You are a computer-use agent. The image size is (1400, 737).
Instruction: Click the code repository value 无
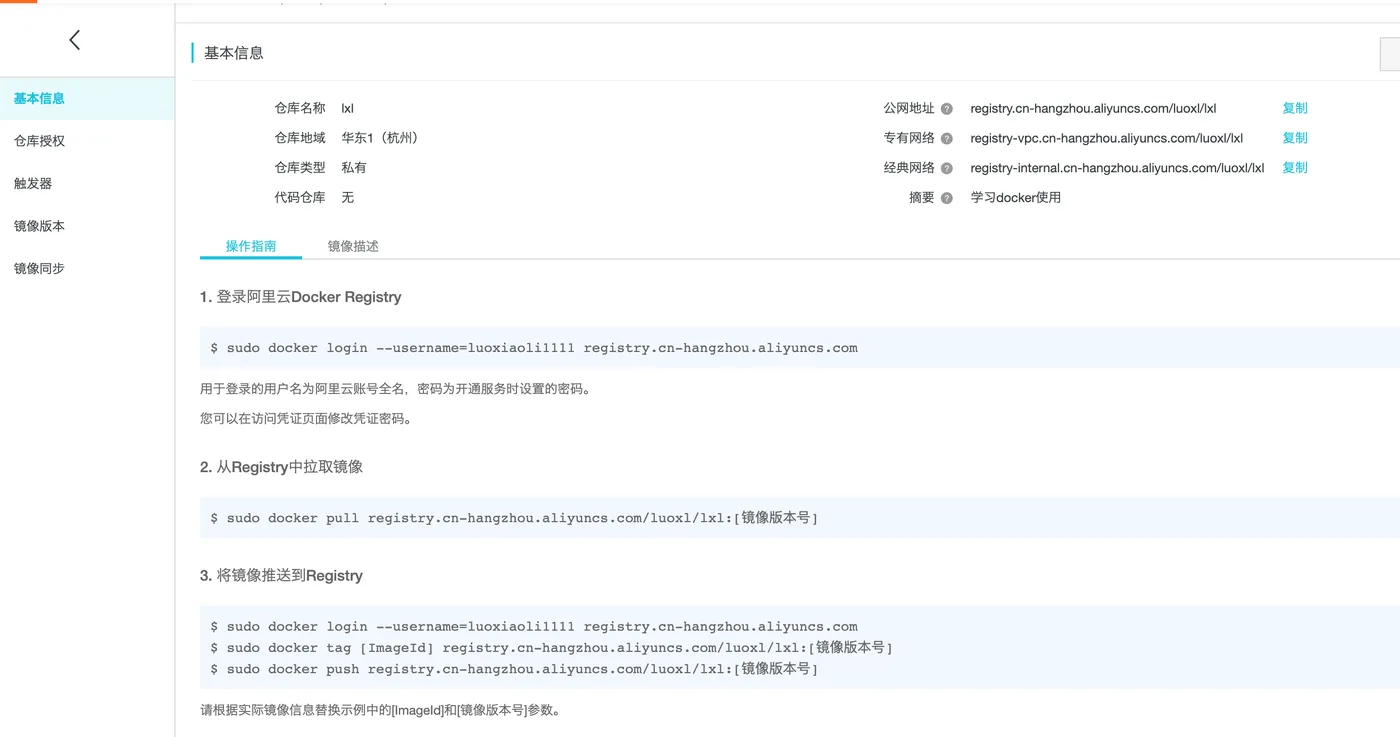(x=347, y=198)
